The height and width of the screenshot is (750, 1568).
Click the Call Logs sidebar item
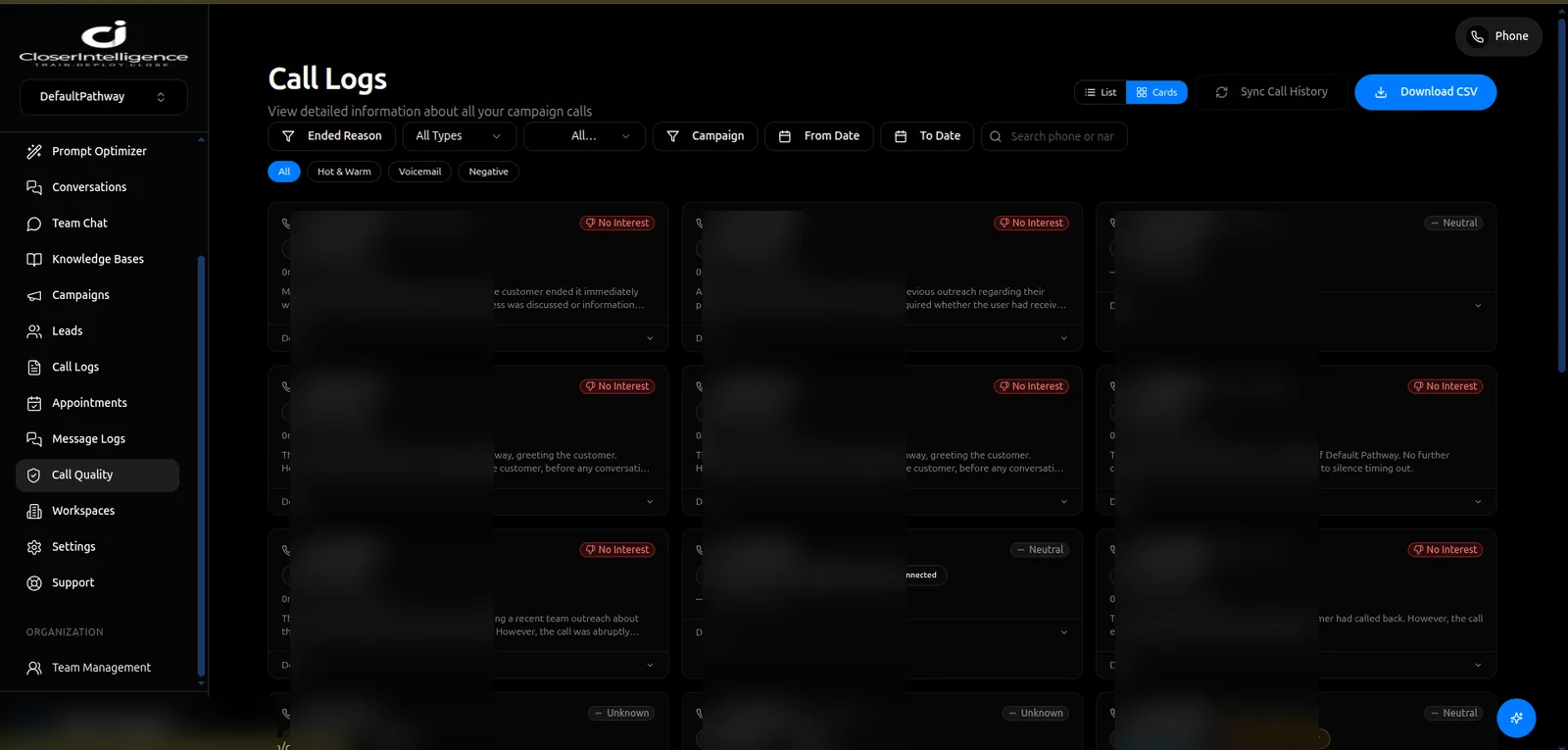click(x=98, y=367)
